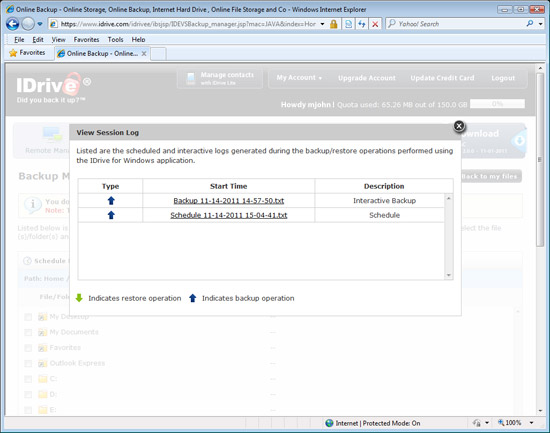This screenshot has width=550, height=433.
Task: Click green restore operation legend arrow
Action: (x=79, y=298)
